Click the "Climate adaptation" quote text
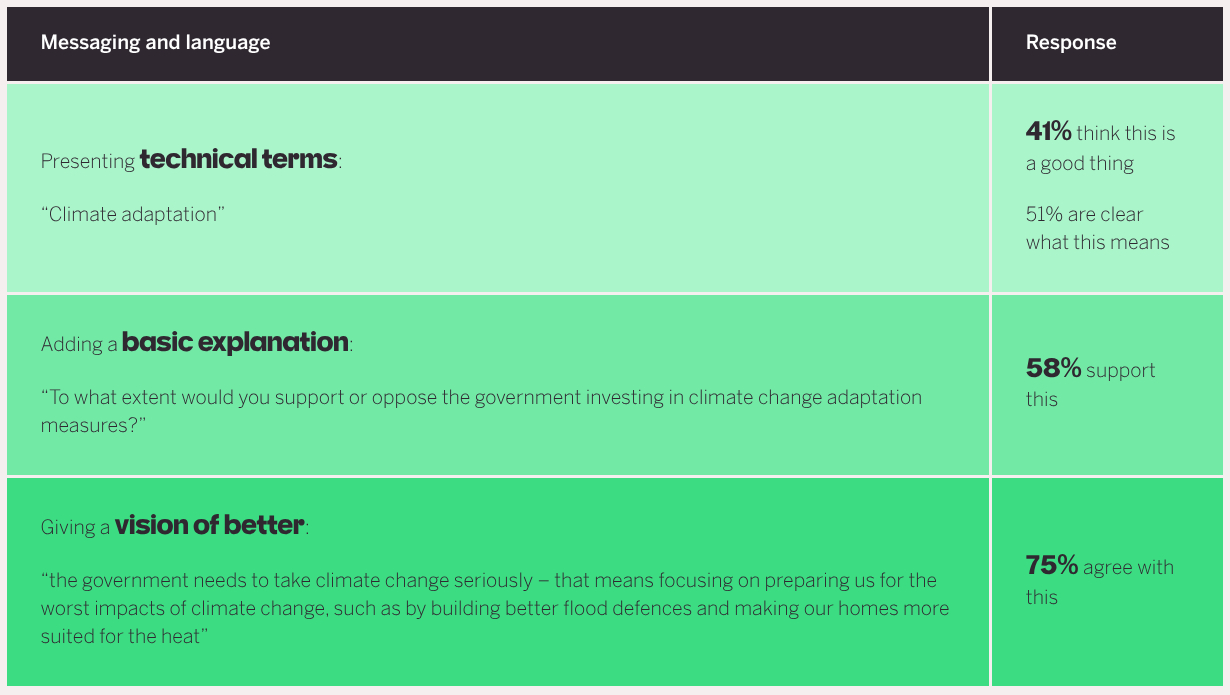Viewport: 1230px width, 695px height. pos(132,214)
